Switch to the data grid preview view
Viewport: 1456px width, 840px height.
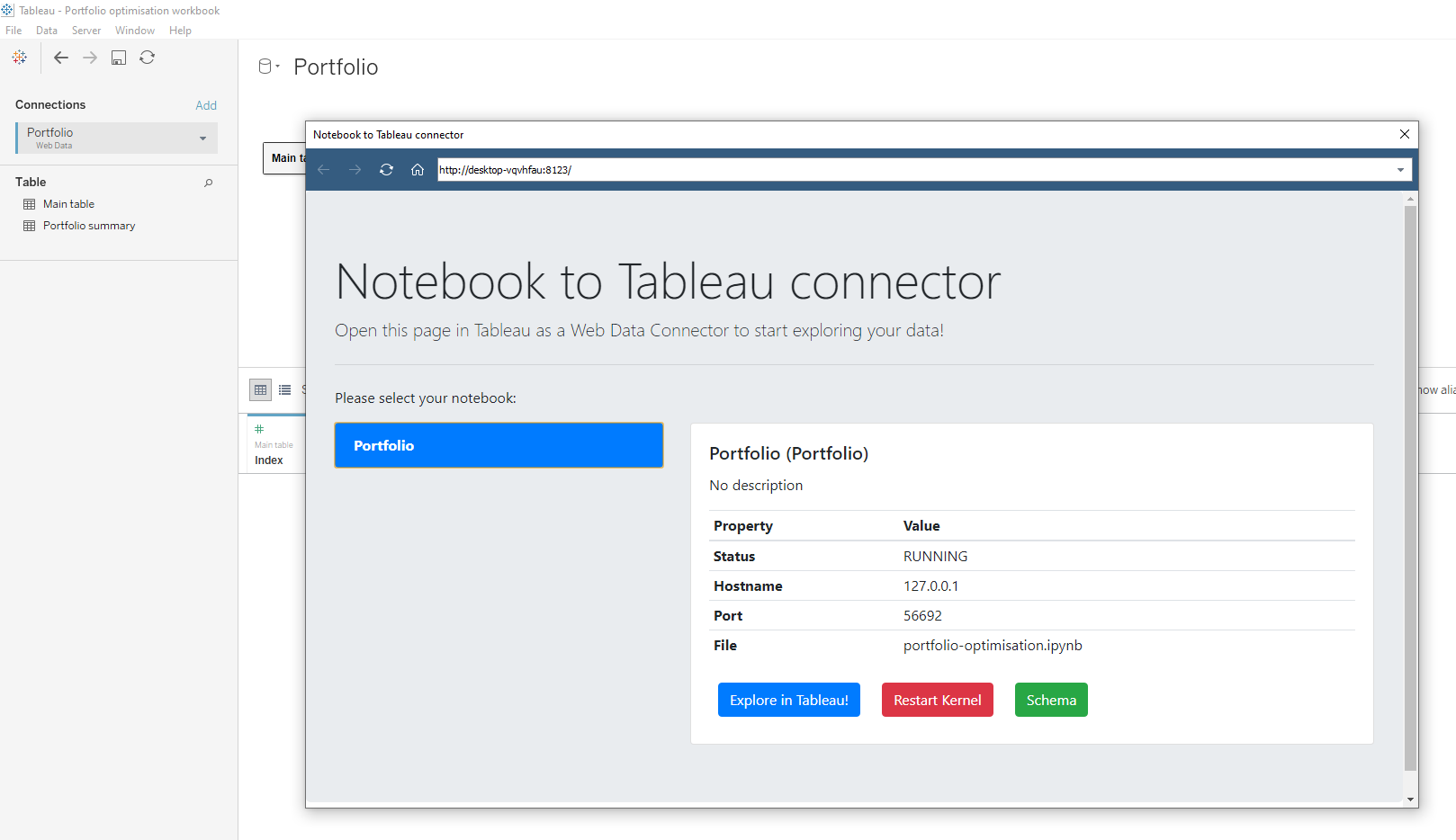[261, 389]
